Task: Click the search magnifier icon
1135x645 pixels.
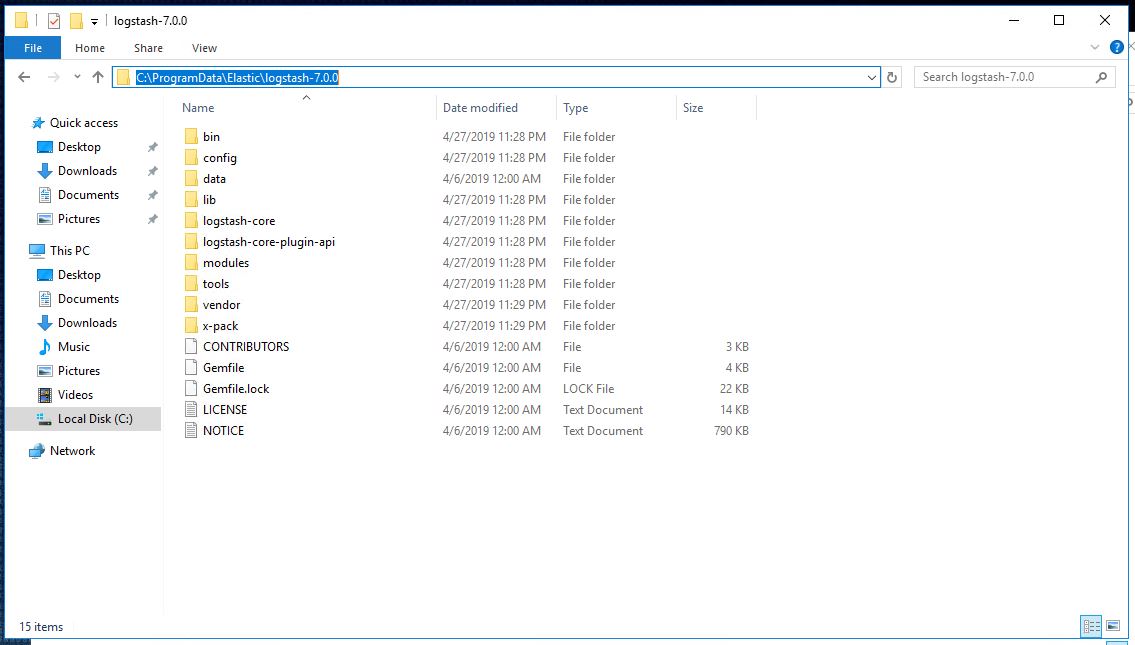Action: (1101, 77)
